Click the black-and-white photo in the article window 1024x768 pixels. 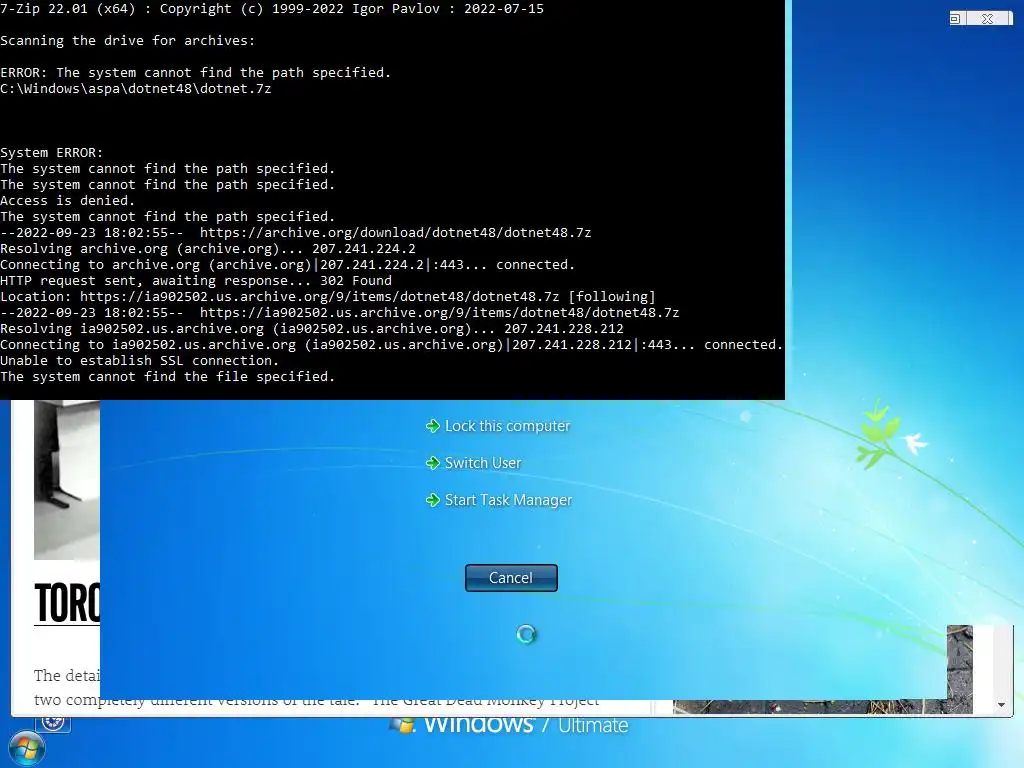(x=67, y=479)
